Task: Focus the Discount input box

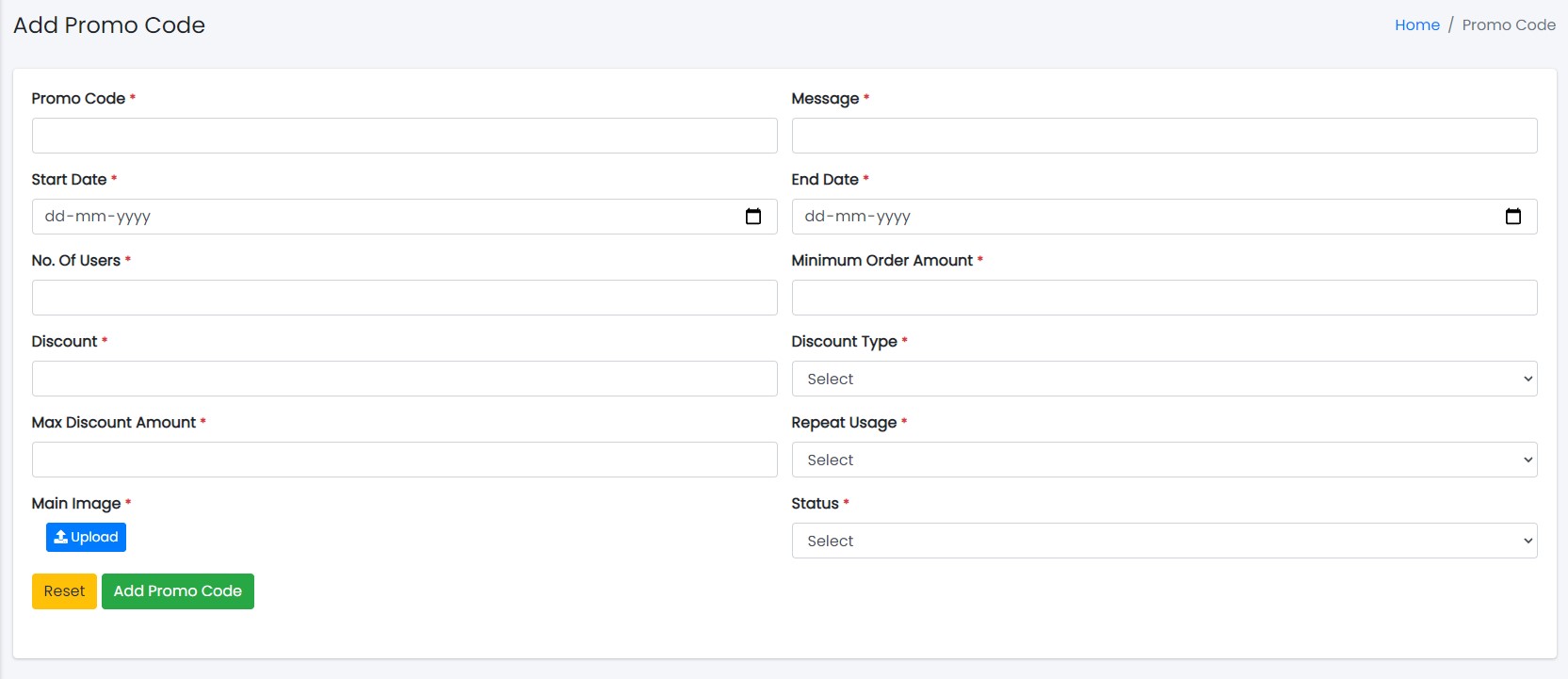Action: tap(404, 379)
